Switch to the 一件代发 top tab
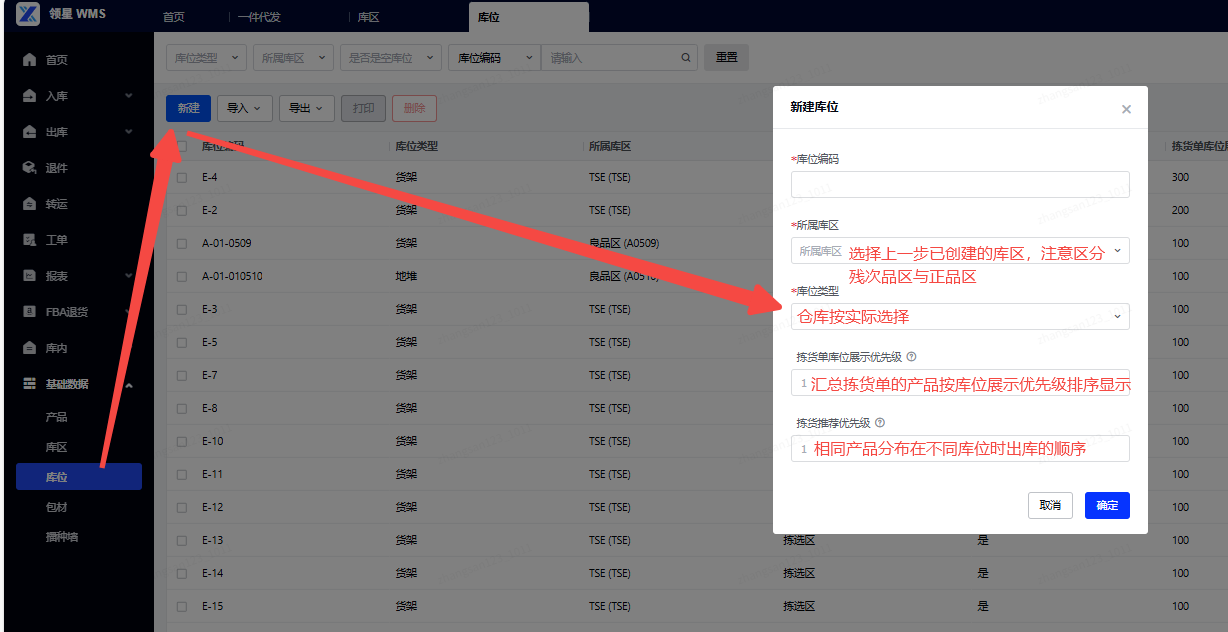1228x632 pixels. [x=259, y=17]
